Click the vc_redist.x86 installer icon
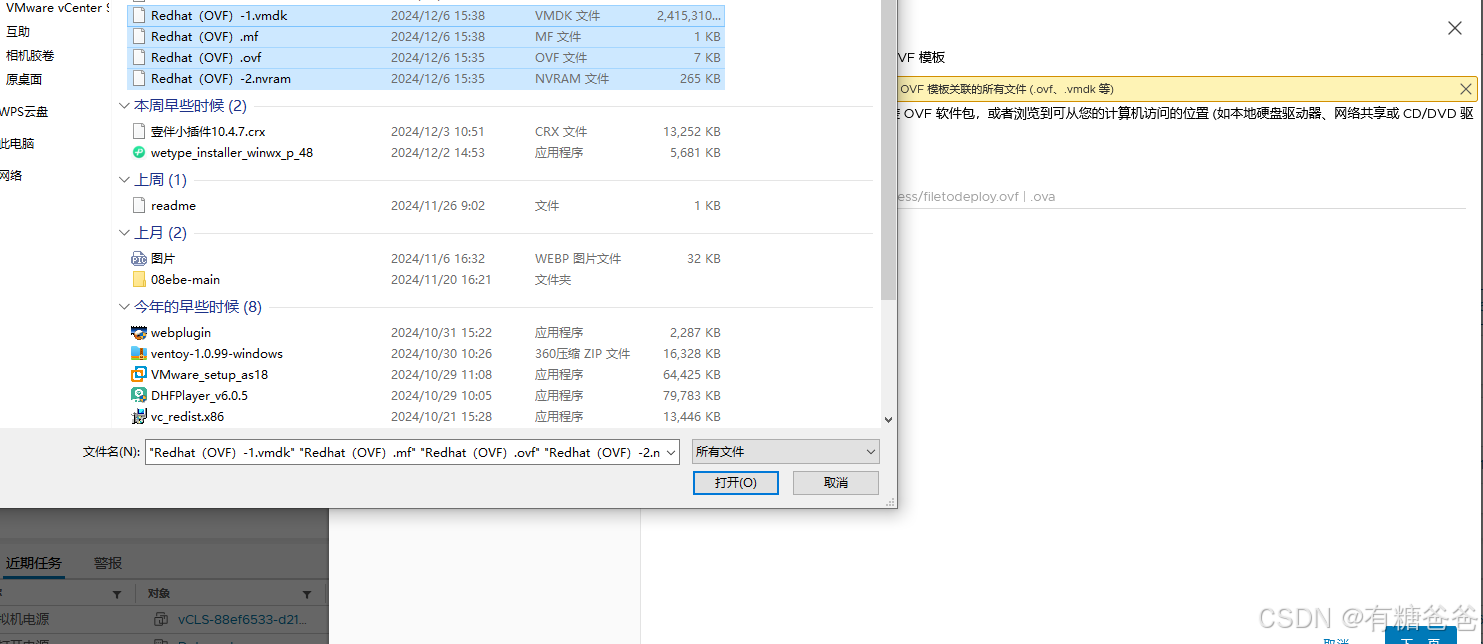 click(139, 417)
